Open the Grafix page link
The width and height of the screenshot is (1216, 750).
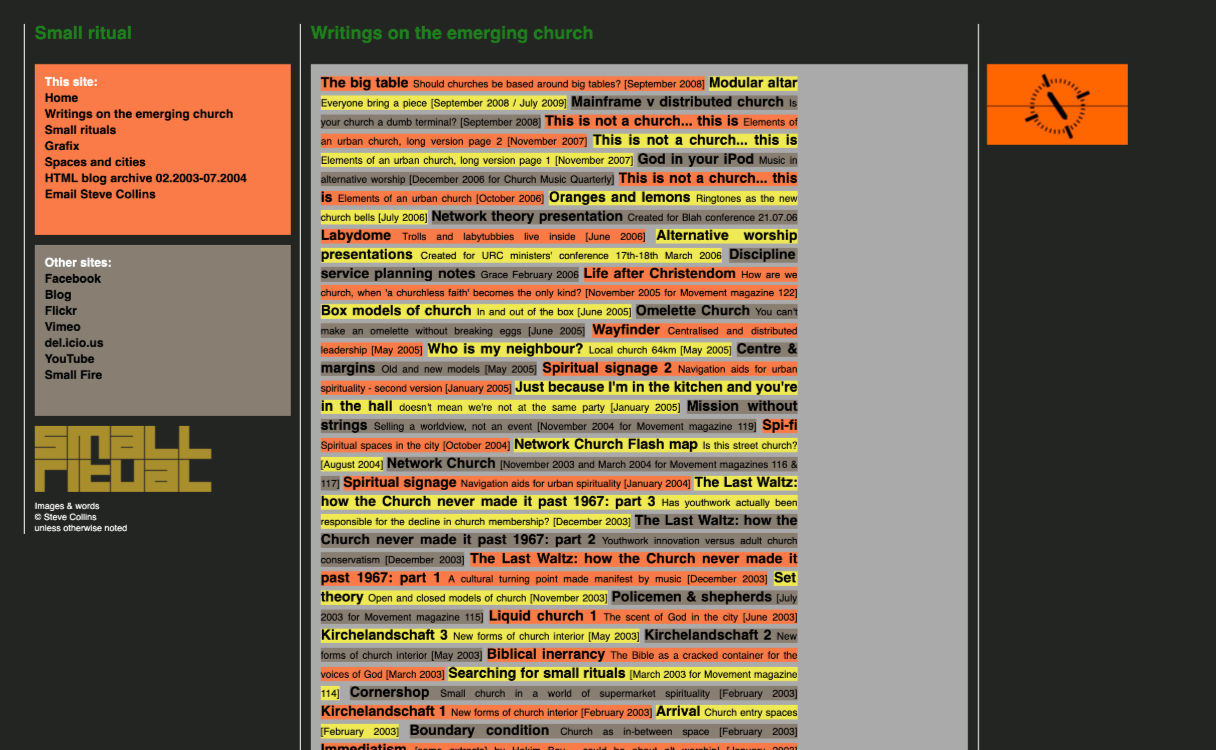click(62, 146)
